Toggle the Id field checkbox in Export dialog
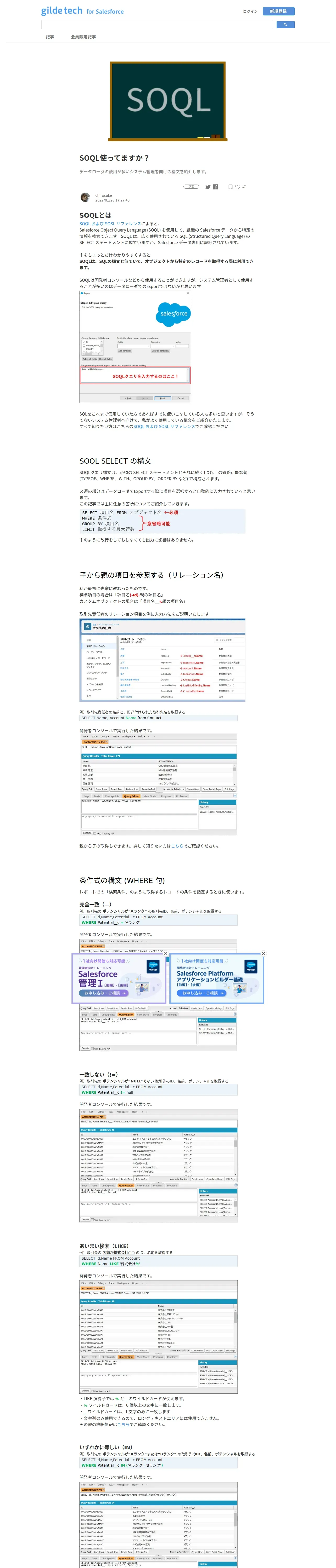This screenshot has width=336, height=1568. click(84, 342)
